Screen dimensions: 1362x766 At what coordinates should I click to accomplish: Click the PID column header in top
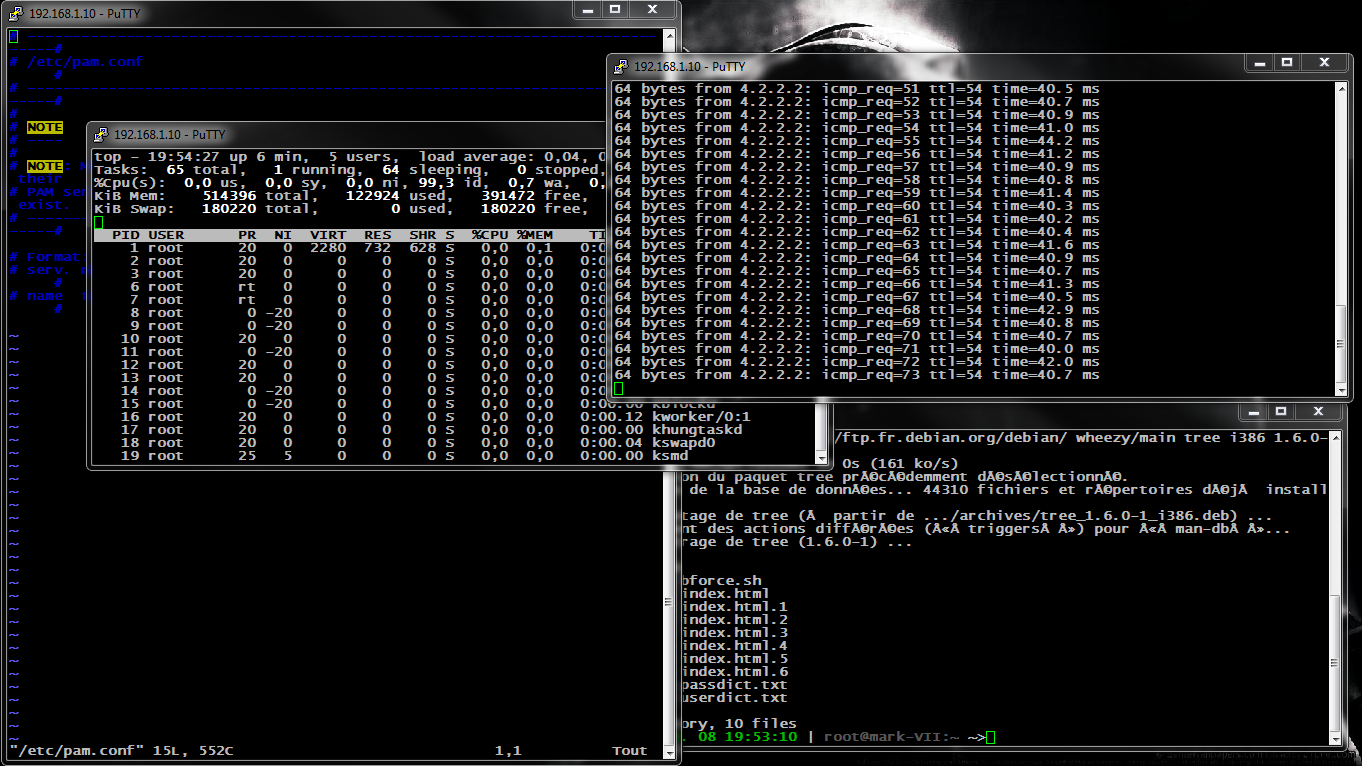[x=125, y=235]
